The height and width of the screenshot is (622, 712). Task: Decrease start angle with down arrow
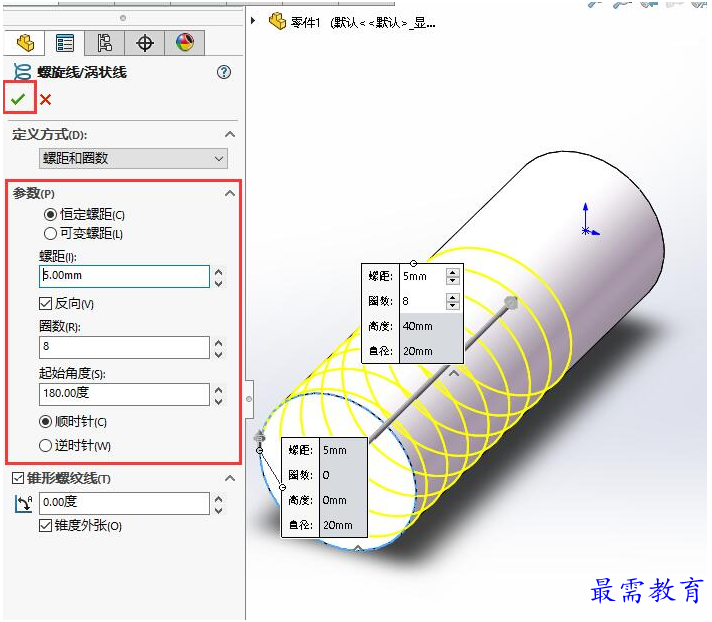[219, 401]
